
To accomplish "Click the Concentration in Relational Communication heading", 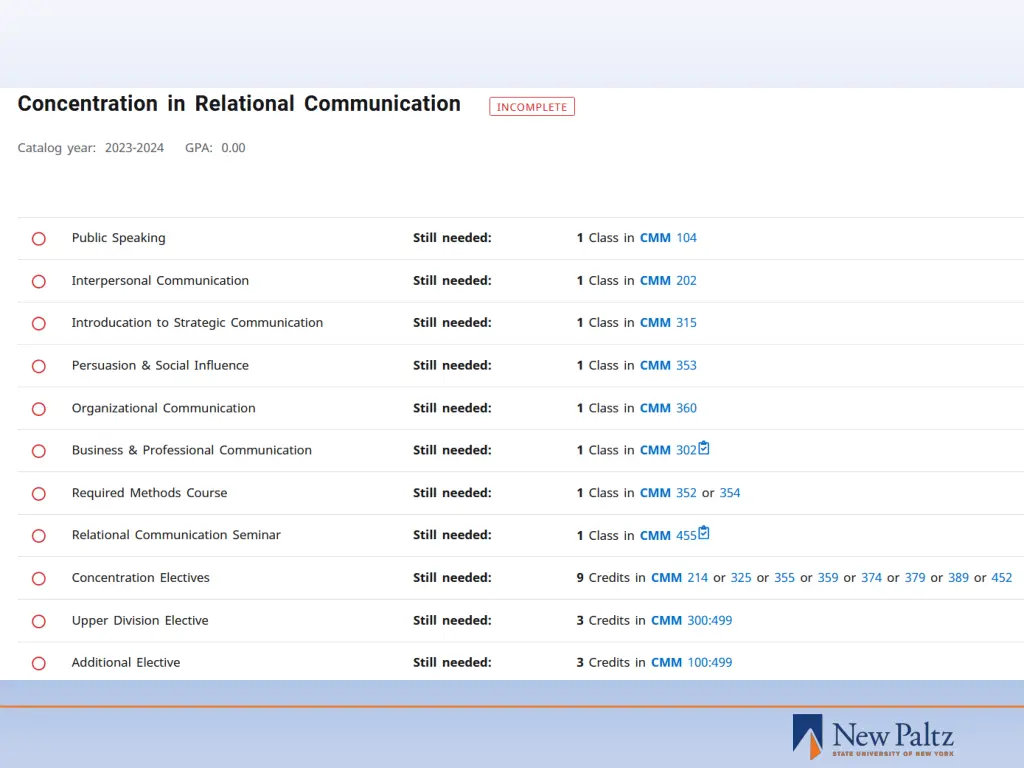I will (x=239, y=104).
